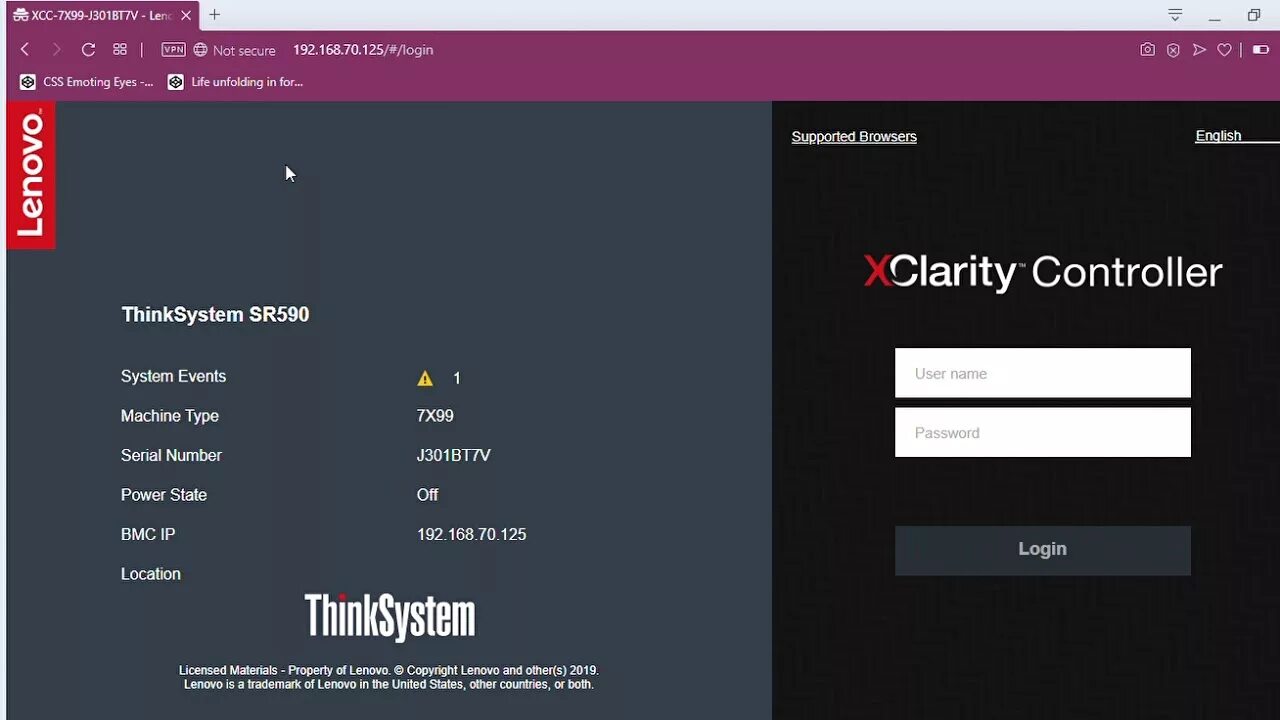Open the Life unfolding in for bookmark
The image size is (1280, 720).
click(x=235, y=82)
